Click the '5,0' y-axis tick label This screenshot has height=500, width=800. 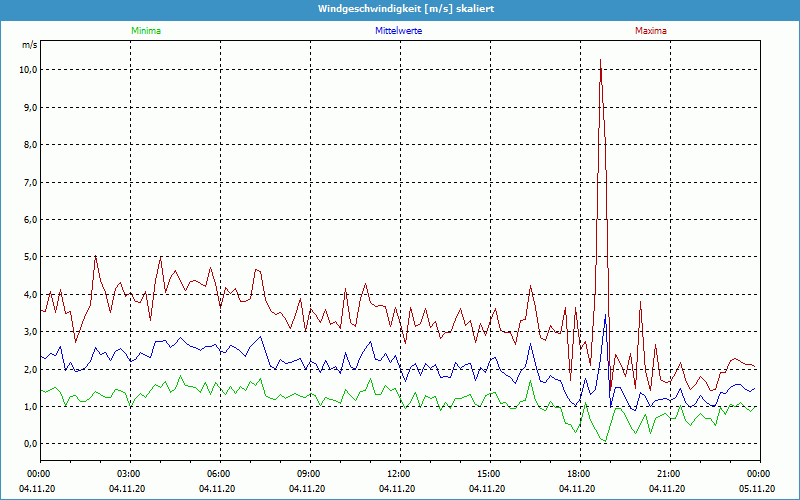30,257
